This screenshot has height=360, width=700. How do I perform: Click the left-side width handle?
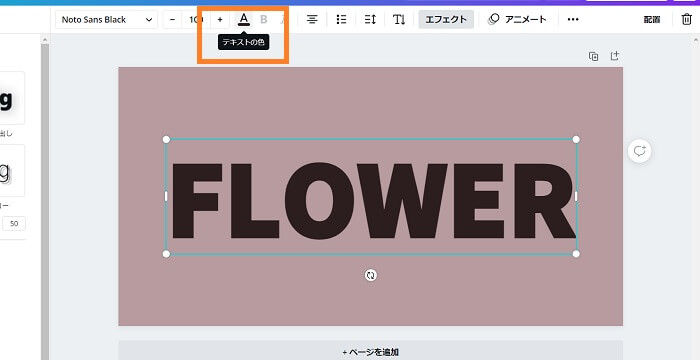166,197
